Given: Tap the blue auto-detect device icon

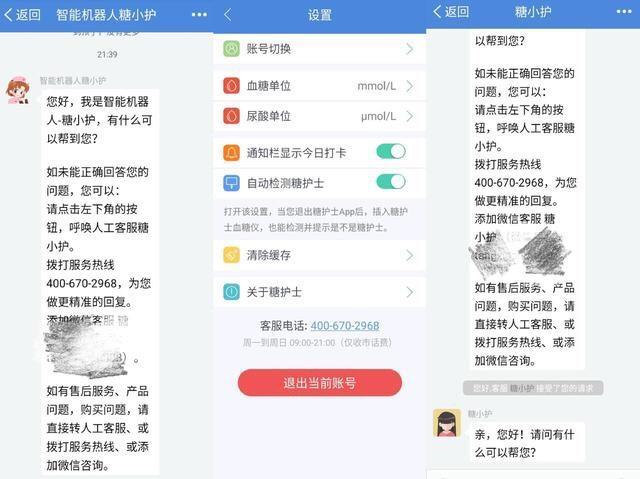Looking at the screenshot, I should pyautogui.click(x=231, y=183).
